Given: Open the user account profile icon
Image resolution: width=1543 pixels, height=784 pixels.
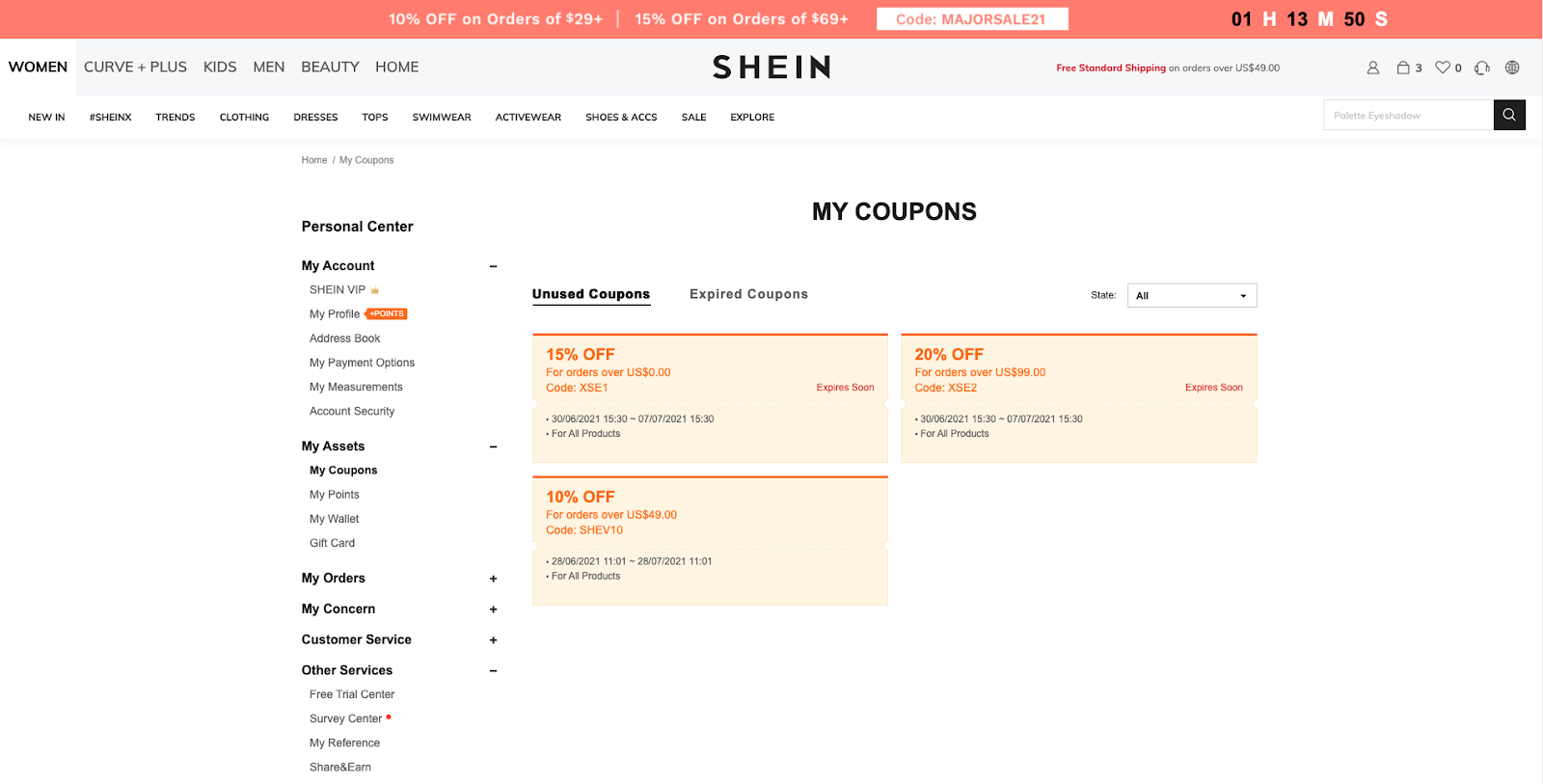Looking at the screenshot, I should coord(1373,68).
